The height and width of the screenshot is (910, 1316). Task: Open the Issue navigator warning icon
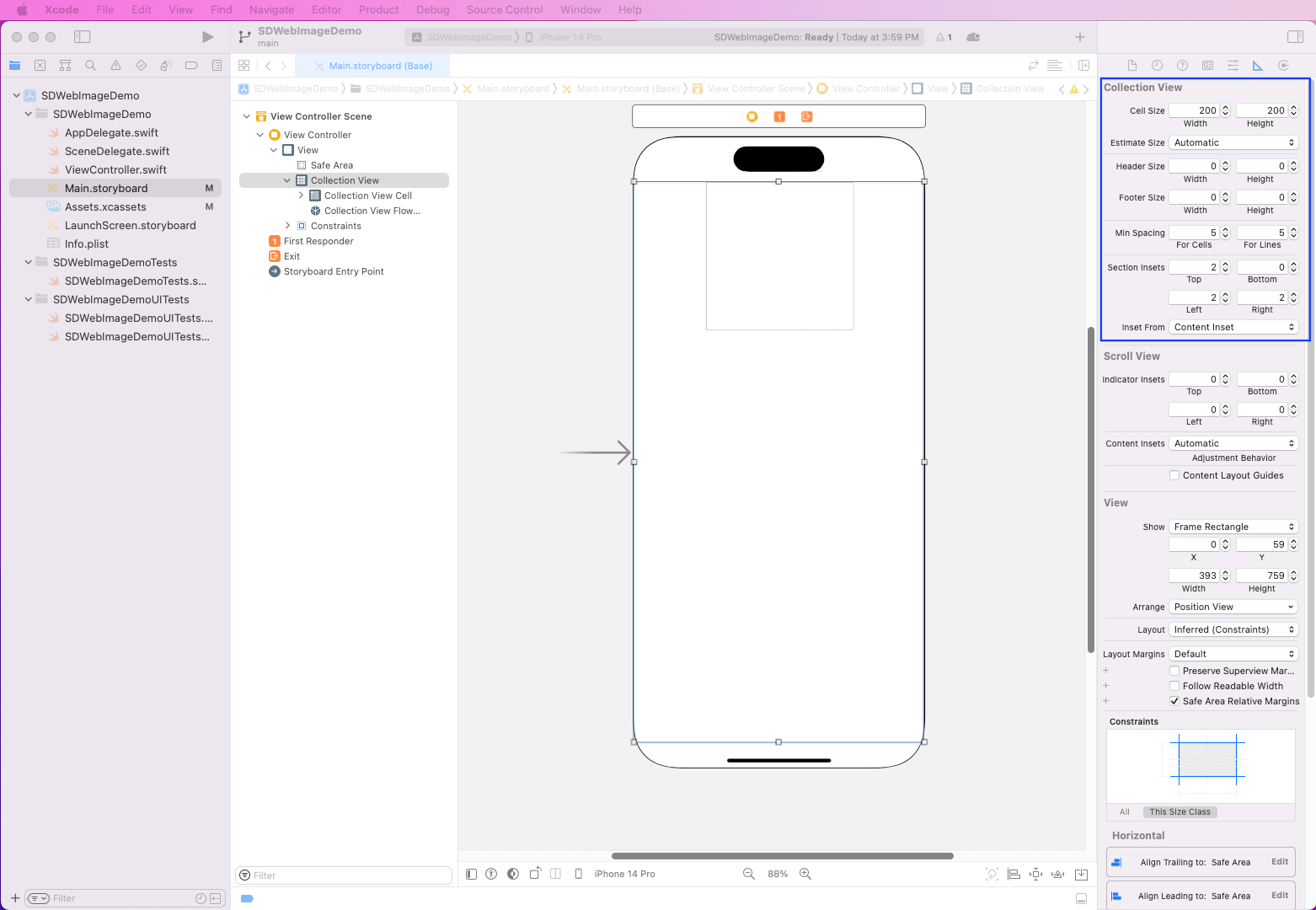pyautogui.click(x=115, y=66)
